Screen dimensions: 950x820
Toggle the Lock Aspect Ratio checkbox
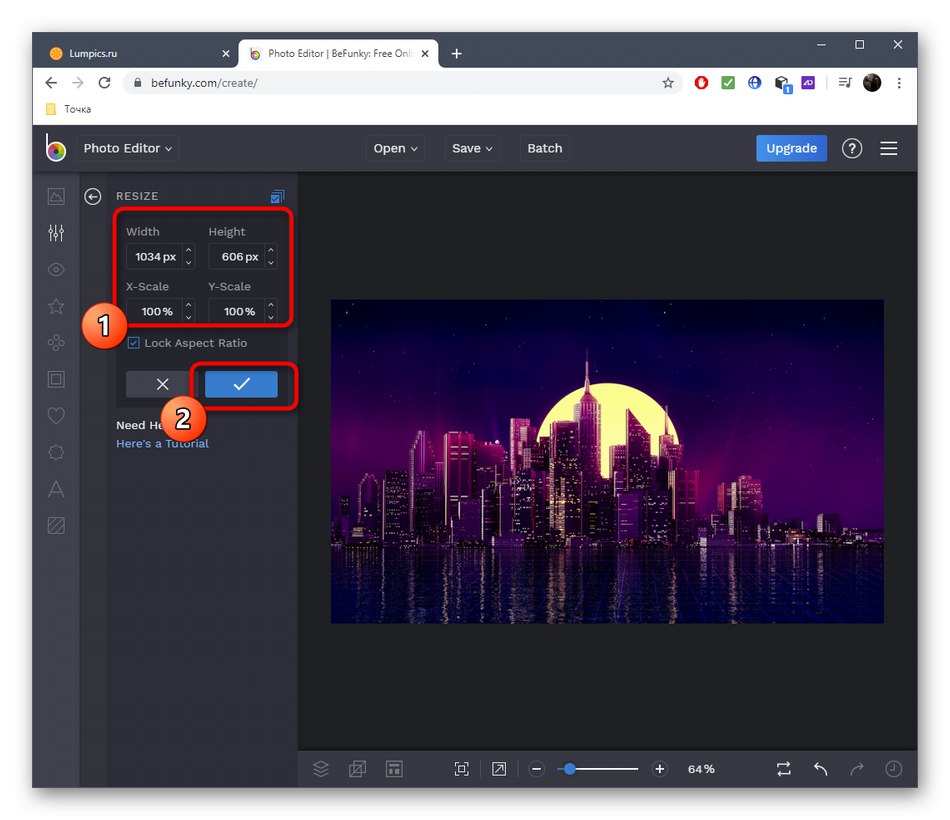click(134, 343)
